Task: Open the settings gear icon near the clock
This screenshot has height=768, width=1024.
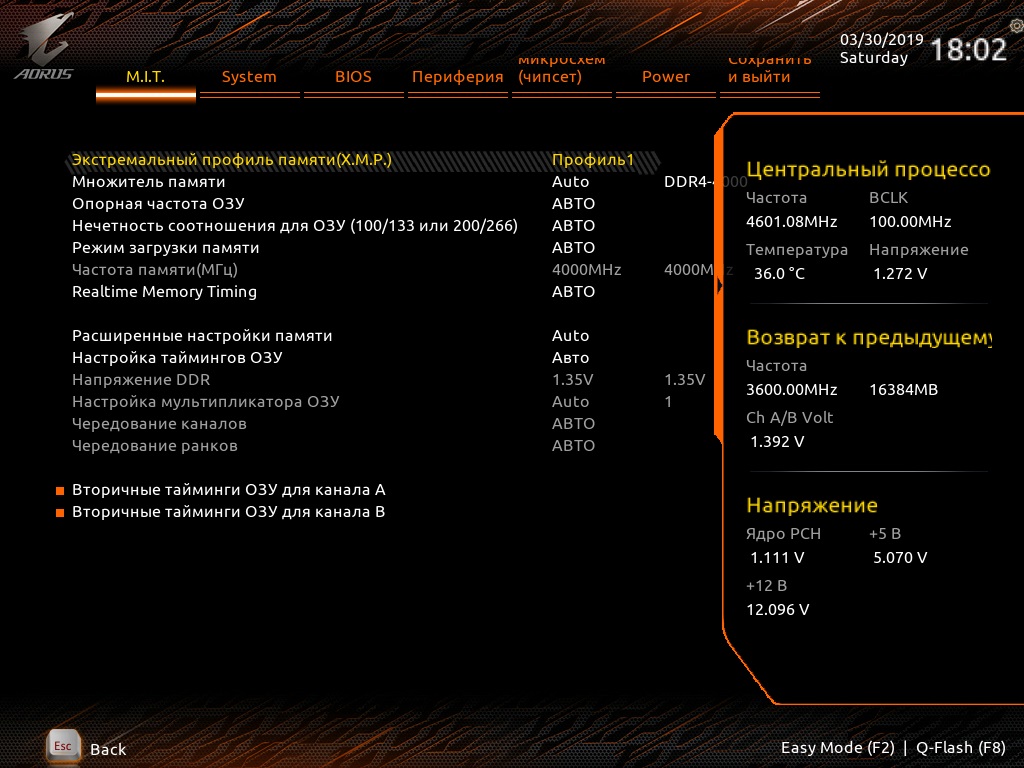Action: click(1016, 26)
